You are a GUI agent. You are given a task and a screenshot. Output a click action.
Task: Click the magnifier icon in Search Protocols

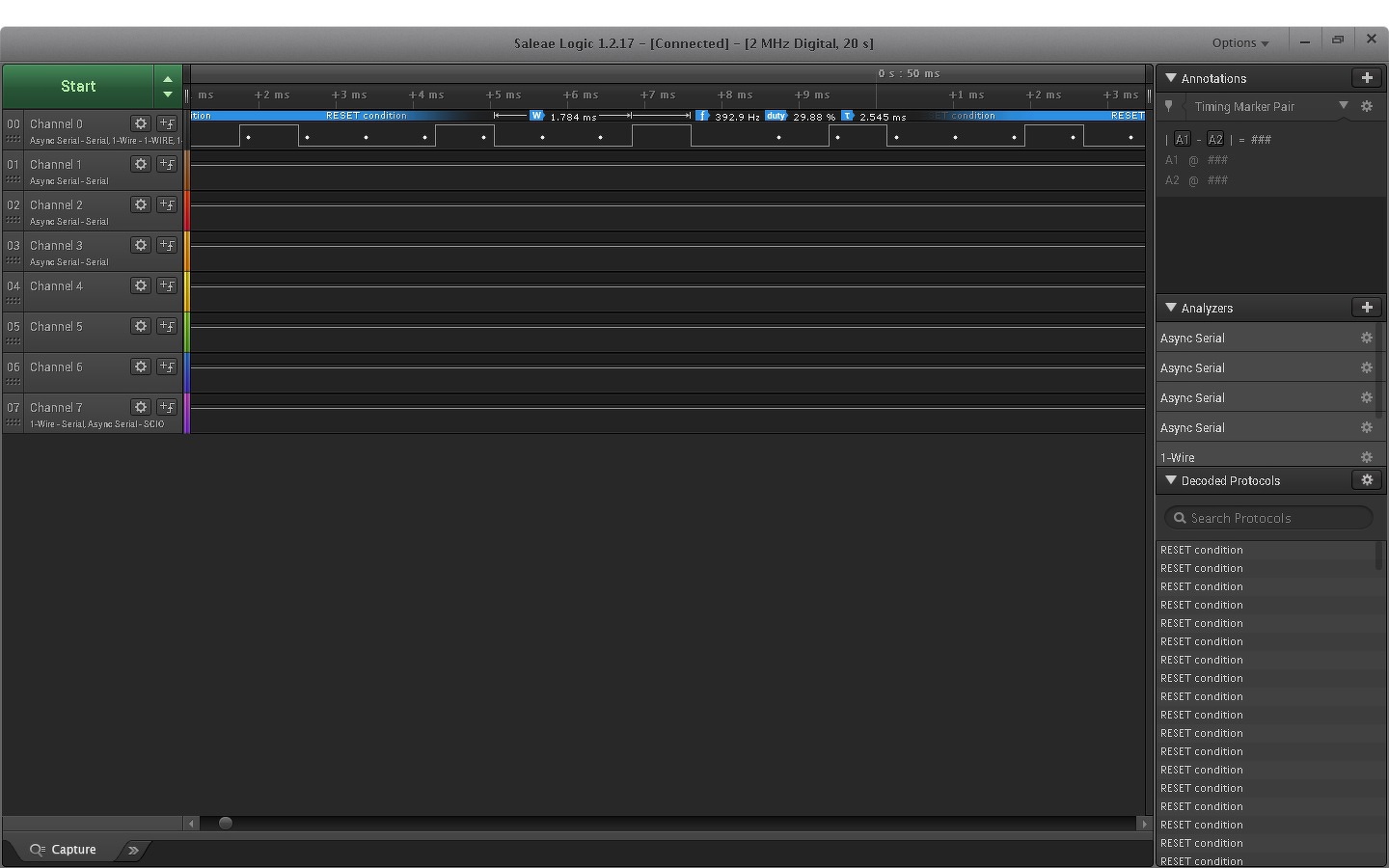[1180, 518]
